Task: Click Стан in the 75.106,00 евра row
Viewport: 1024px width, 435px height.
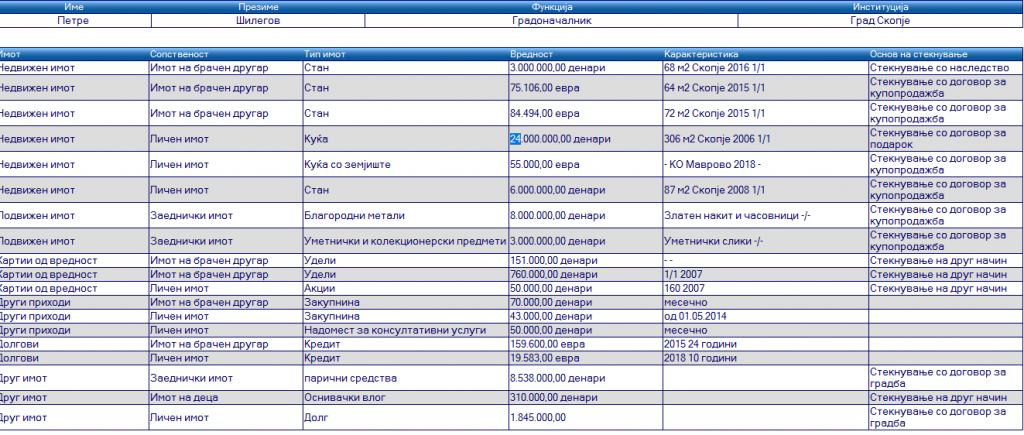Action: [x=406, y=88]
